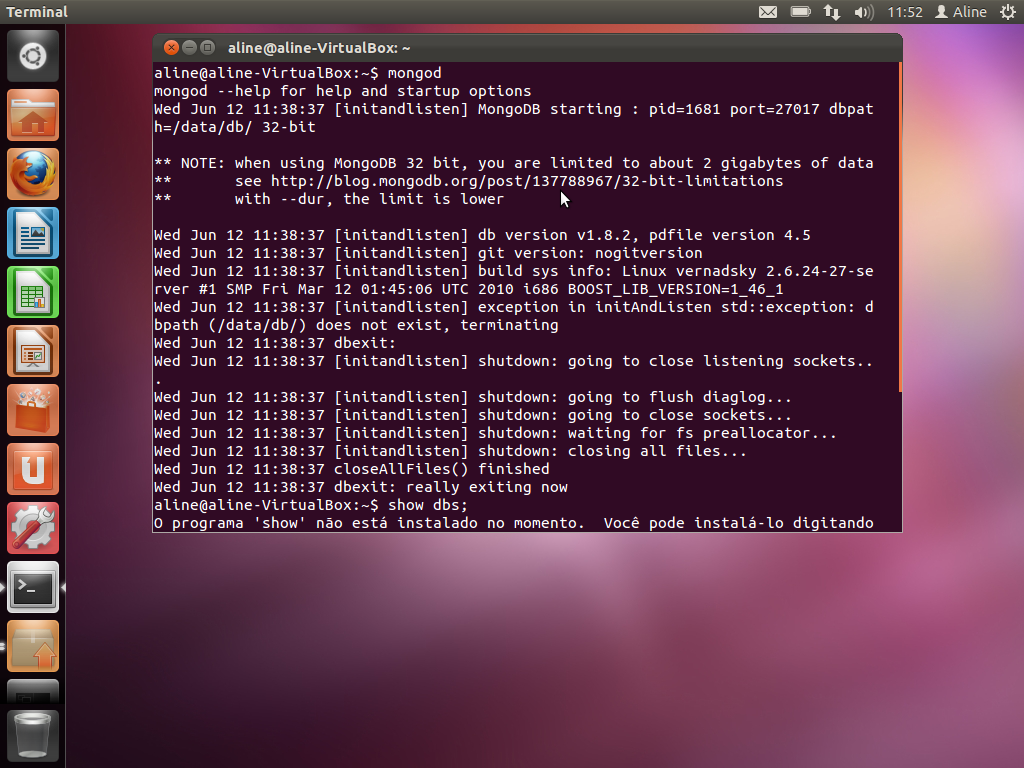Open the Trash at the launcher bottom

(33, 735)
